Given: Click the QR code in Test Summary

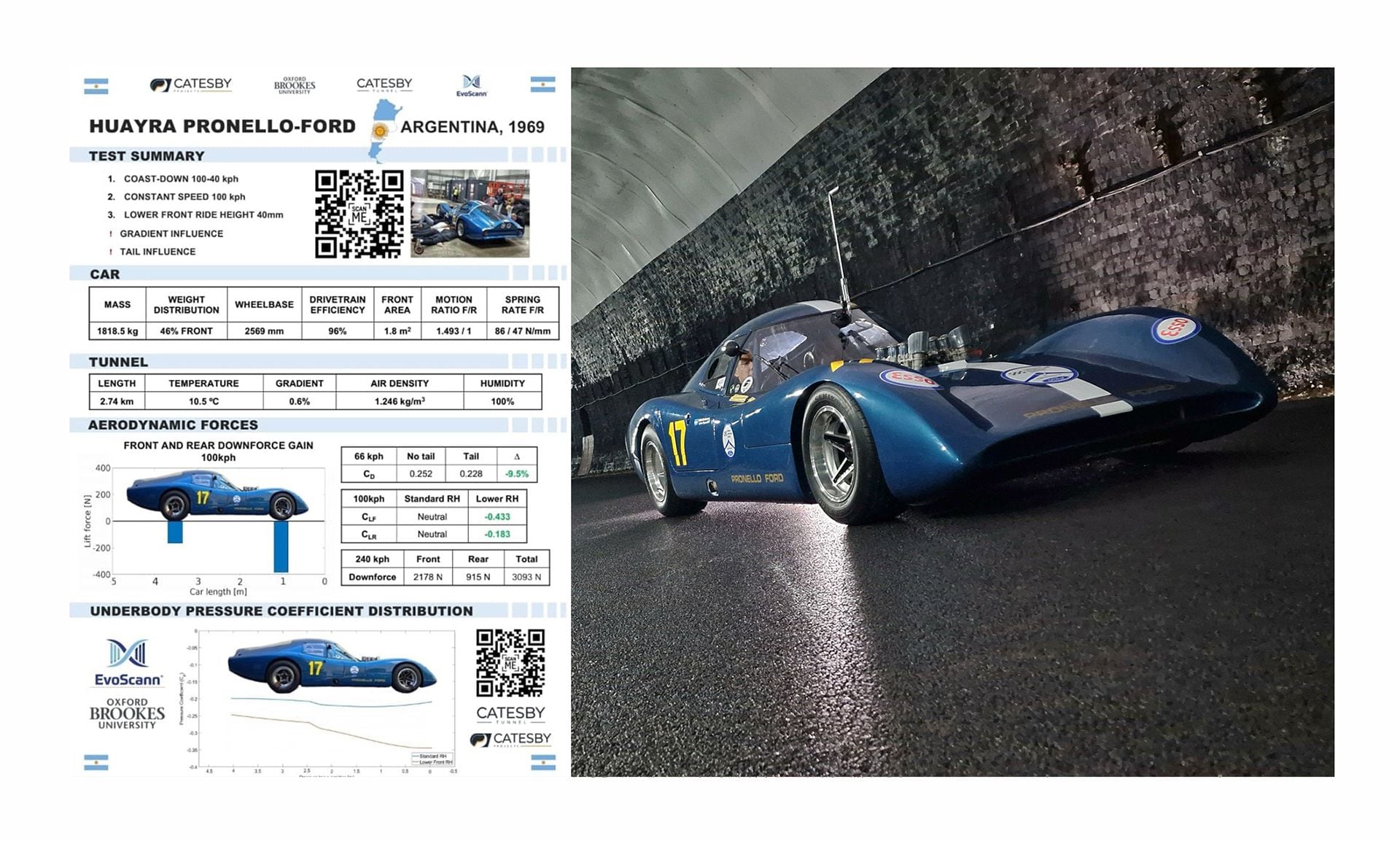Looking at the screenshot, I should pyautogui.click(x=359, y=214).
